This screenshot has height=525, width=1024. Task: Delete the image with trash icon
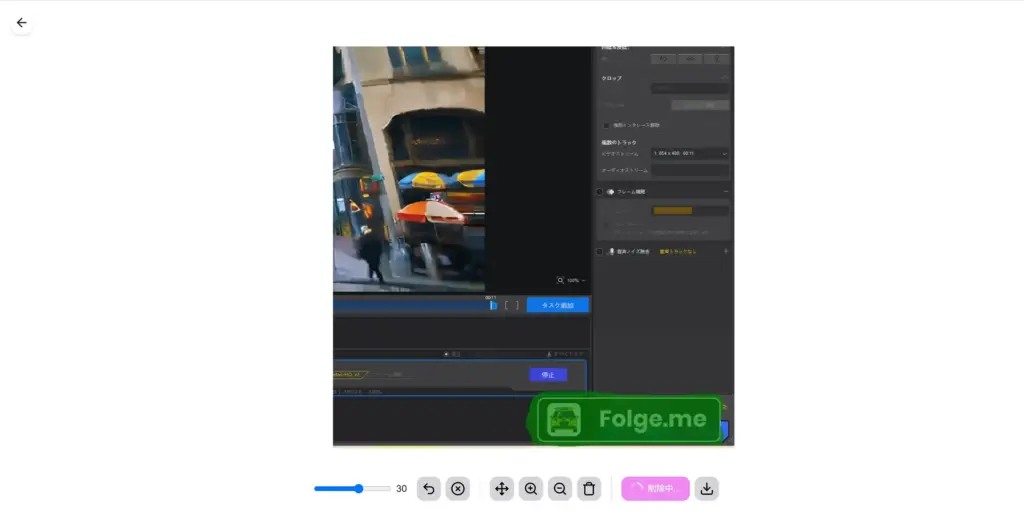(589, 488)
